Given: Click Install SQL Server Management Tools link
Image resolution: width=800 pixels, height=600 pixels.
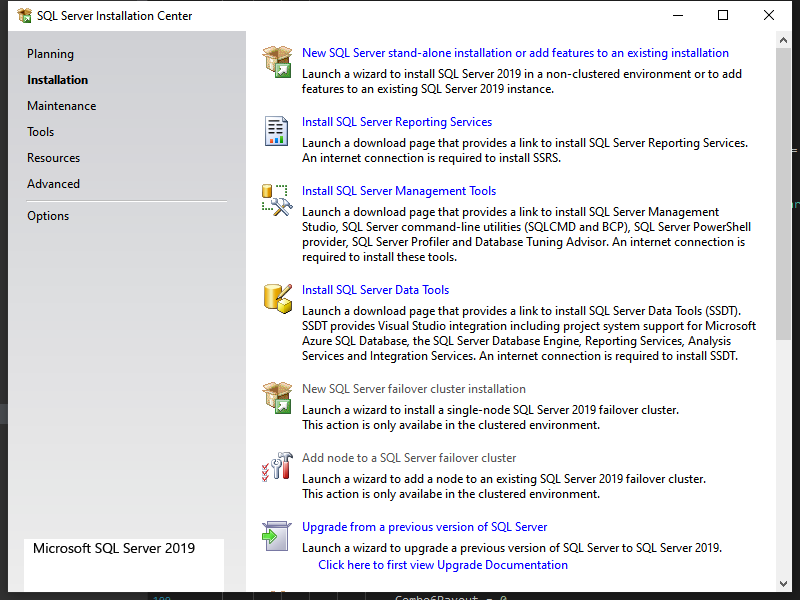Looking at the screenshot, I should pyautogui.click(x=399, y=191).
